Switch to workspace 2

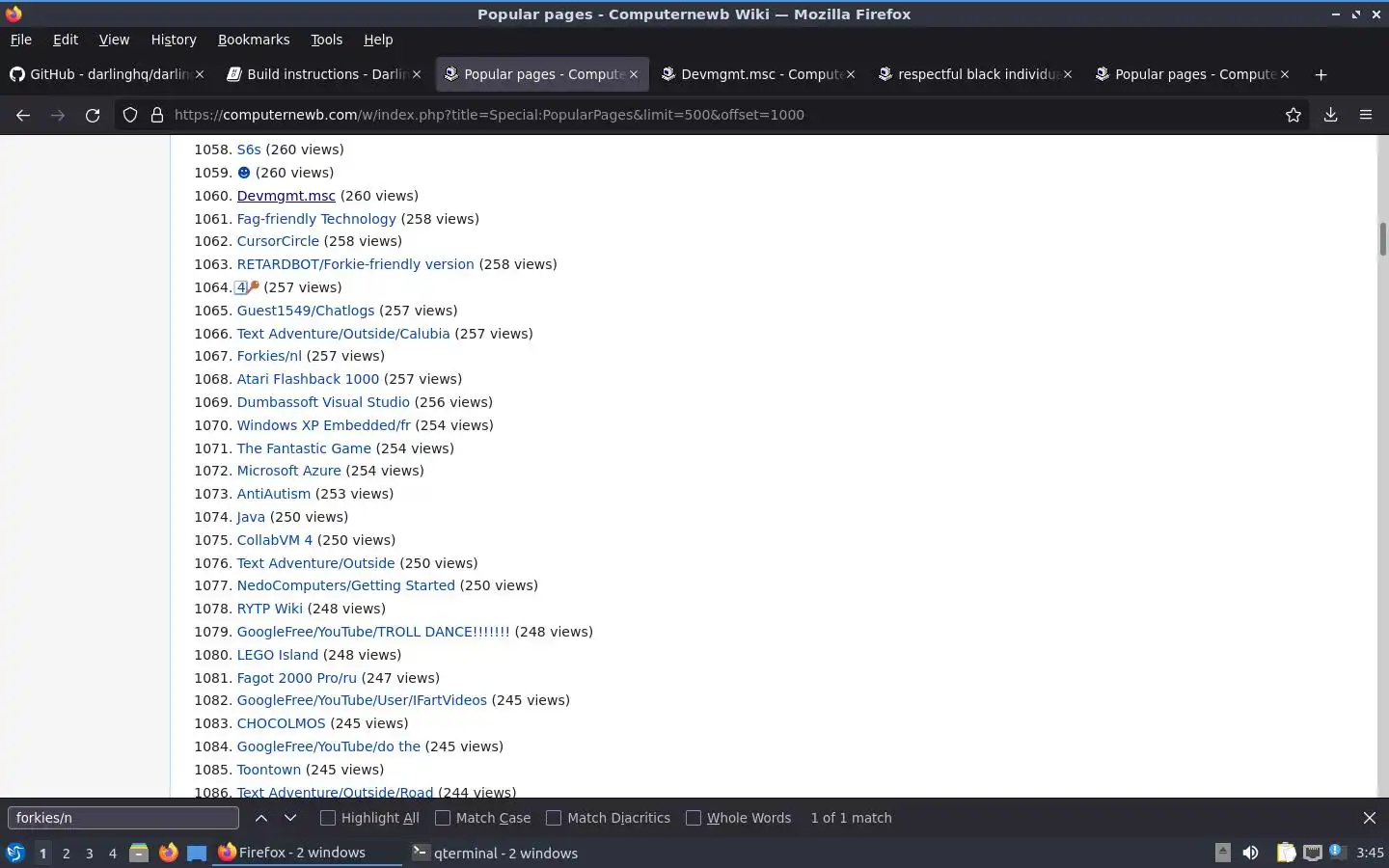point(66,854)
